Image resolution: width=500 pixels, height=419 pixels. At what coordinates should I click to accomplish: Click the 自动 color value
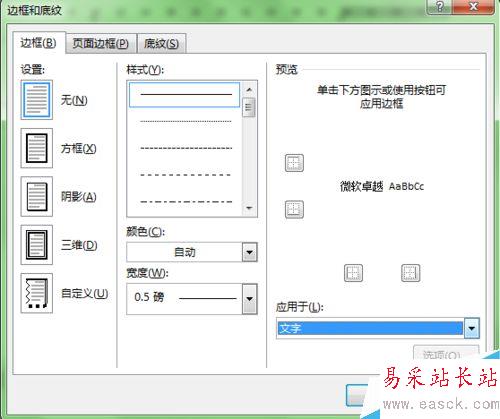click(185, 252)
